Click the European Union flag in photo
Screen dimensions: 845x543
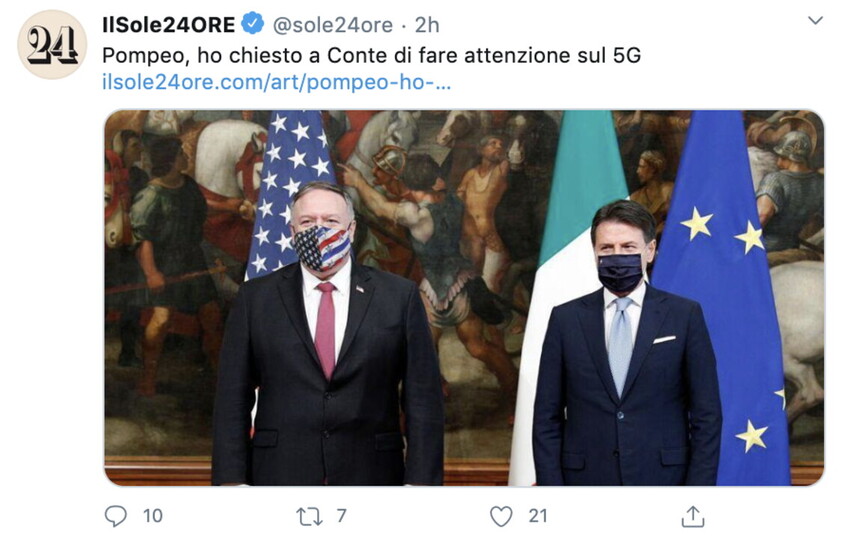click(721, 296)
